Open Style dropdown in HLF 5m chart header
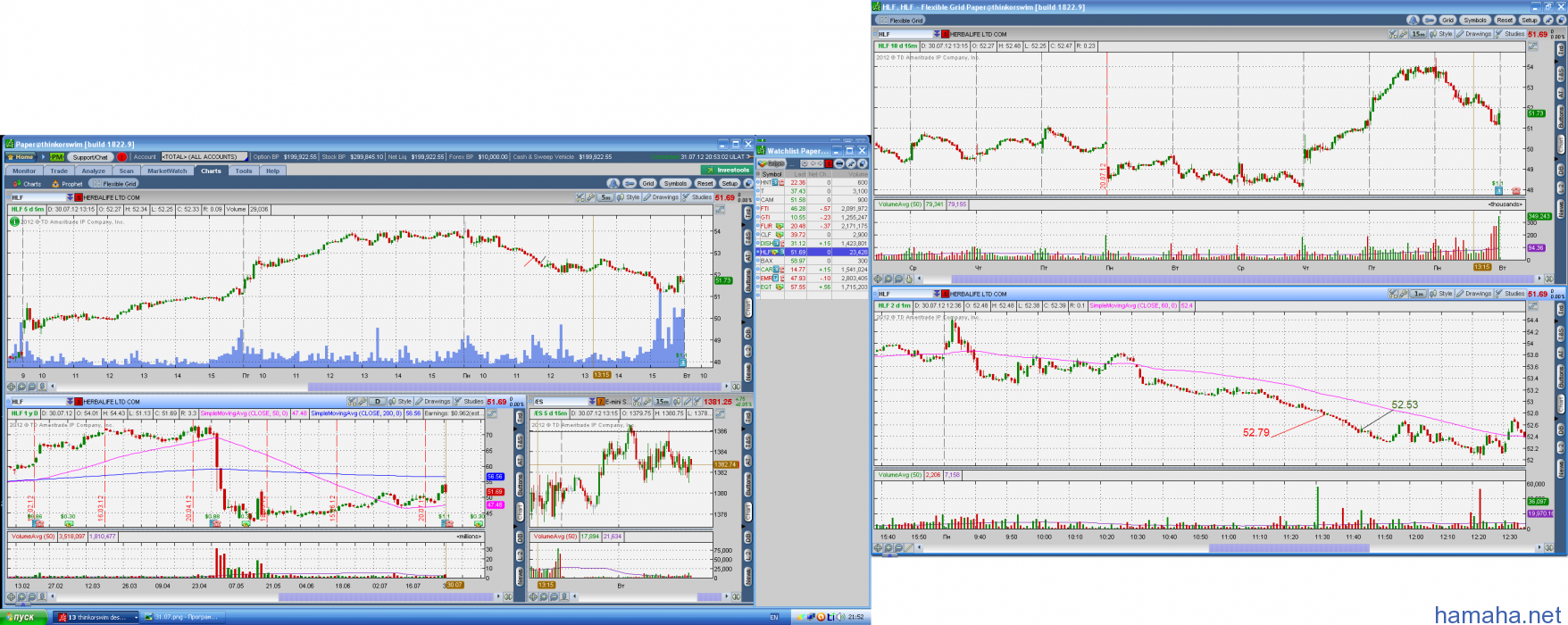Viewport: 1568px width, 625px height. [x=629, y=197]
